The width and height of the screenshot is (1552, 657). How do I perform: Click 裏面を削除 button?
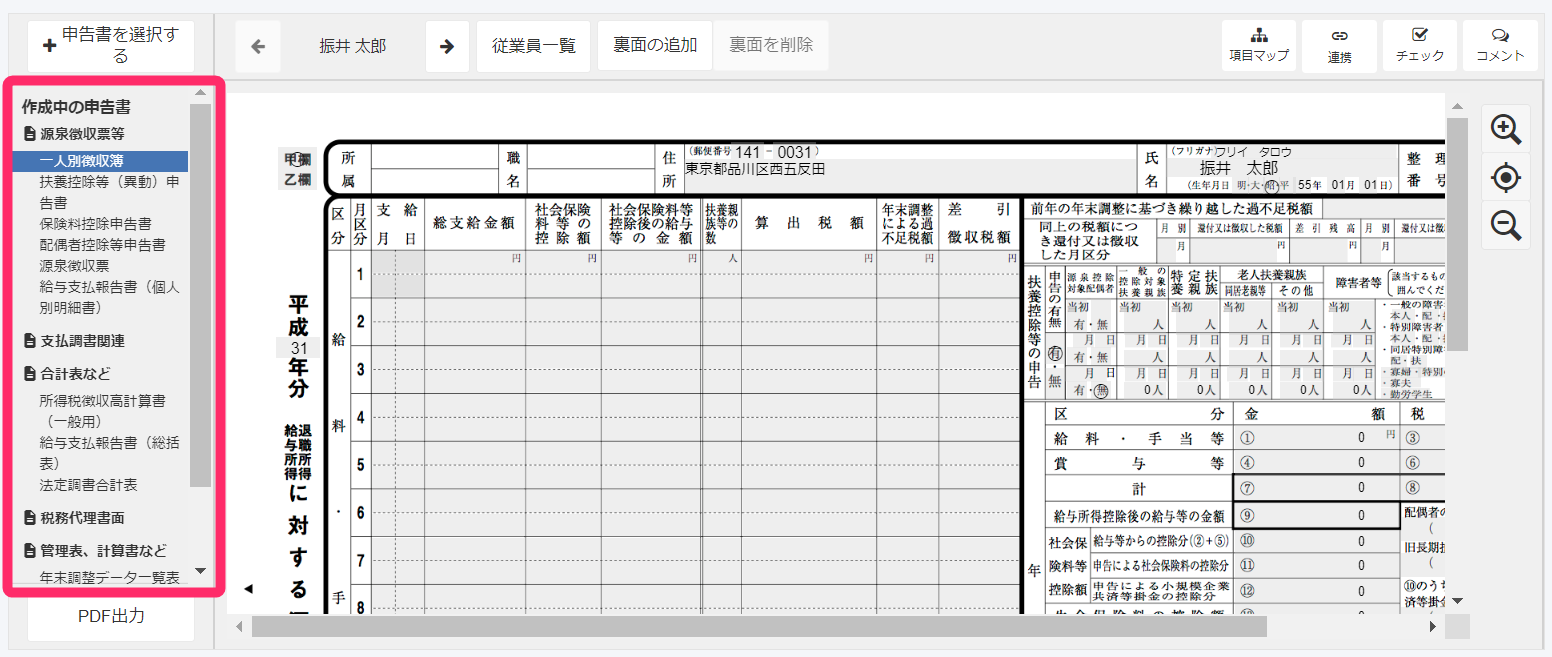771,45
